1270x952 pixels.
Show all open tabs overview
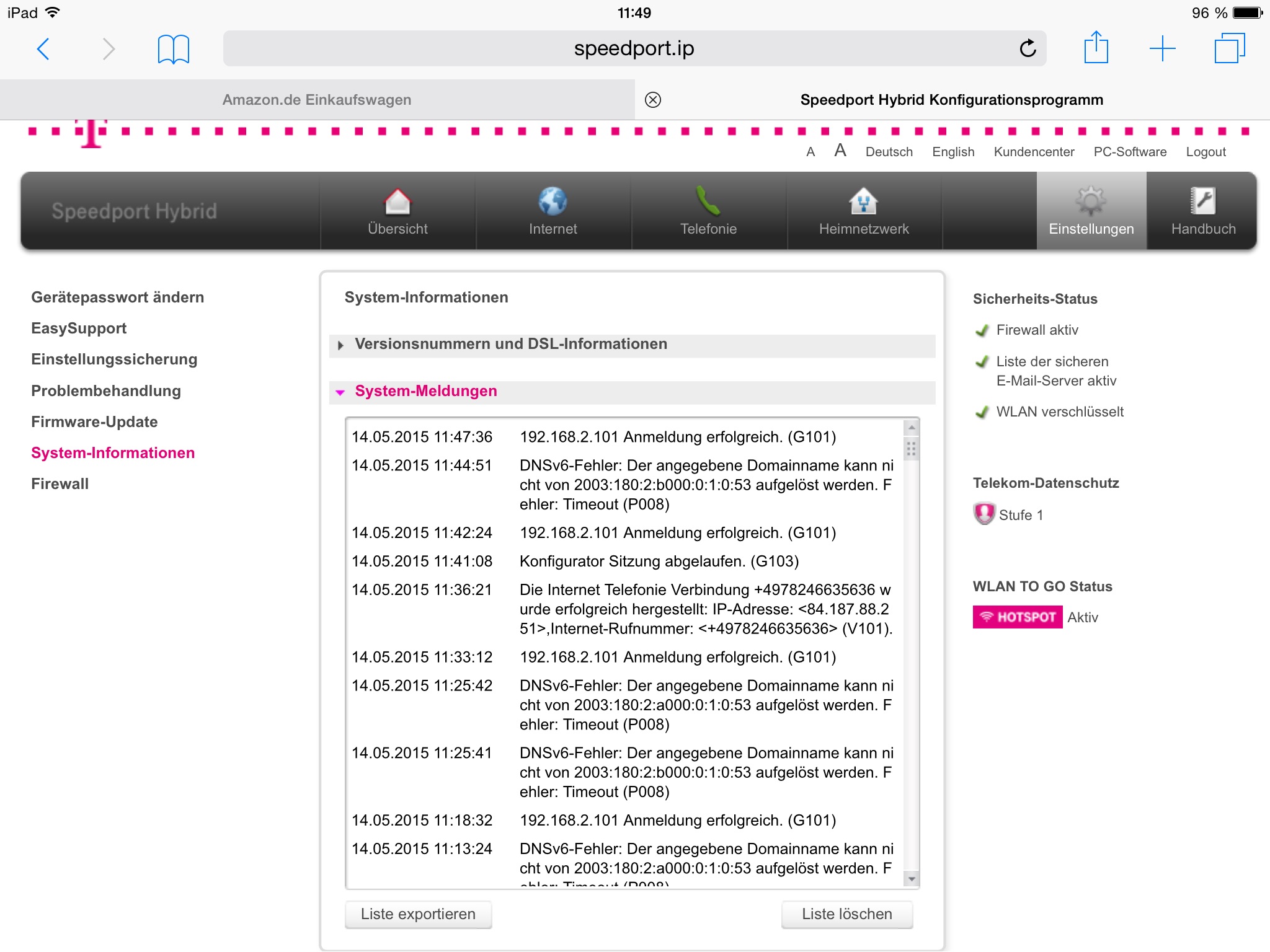click(x=1229, y=48)
